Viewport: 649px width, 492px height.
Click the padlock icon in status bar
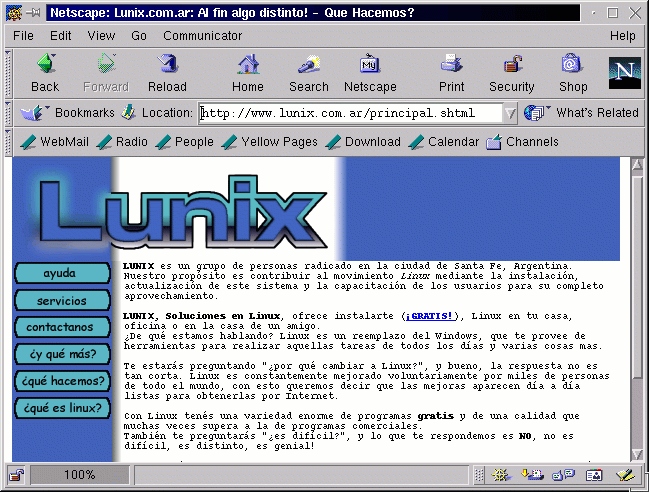pos(16,475)
